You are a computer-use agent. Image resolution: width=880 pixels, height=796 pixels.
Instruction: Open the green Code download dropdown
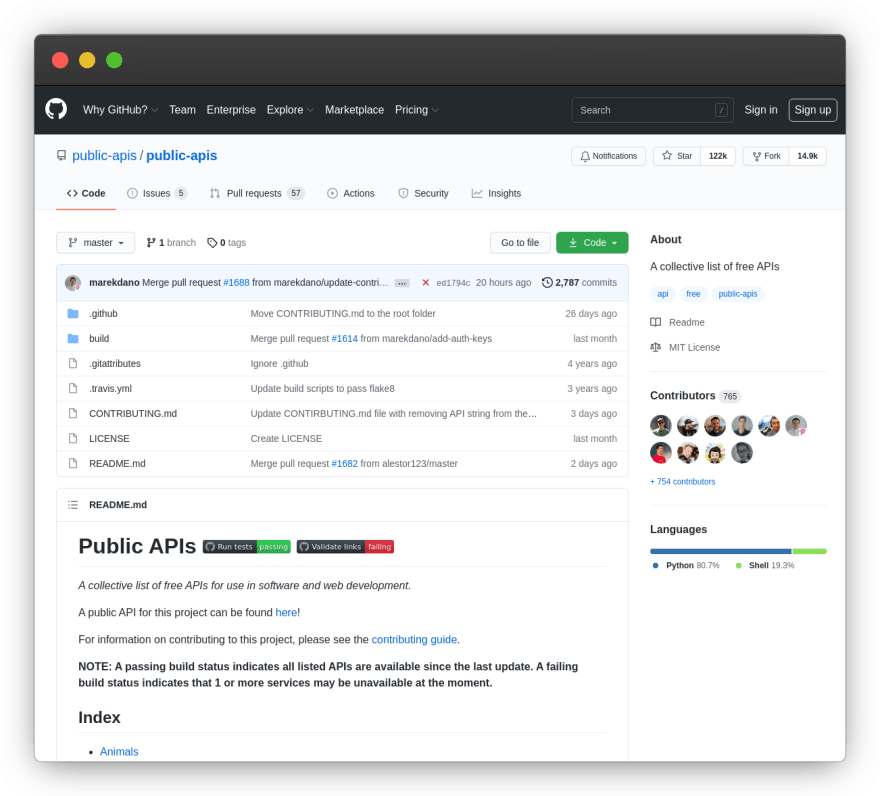coord(592,243)
